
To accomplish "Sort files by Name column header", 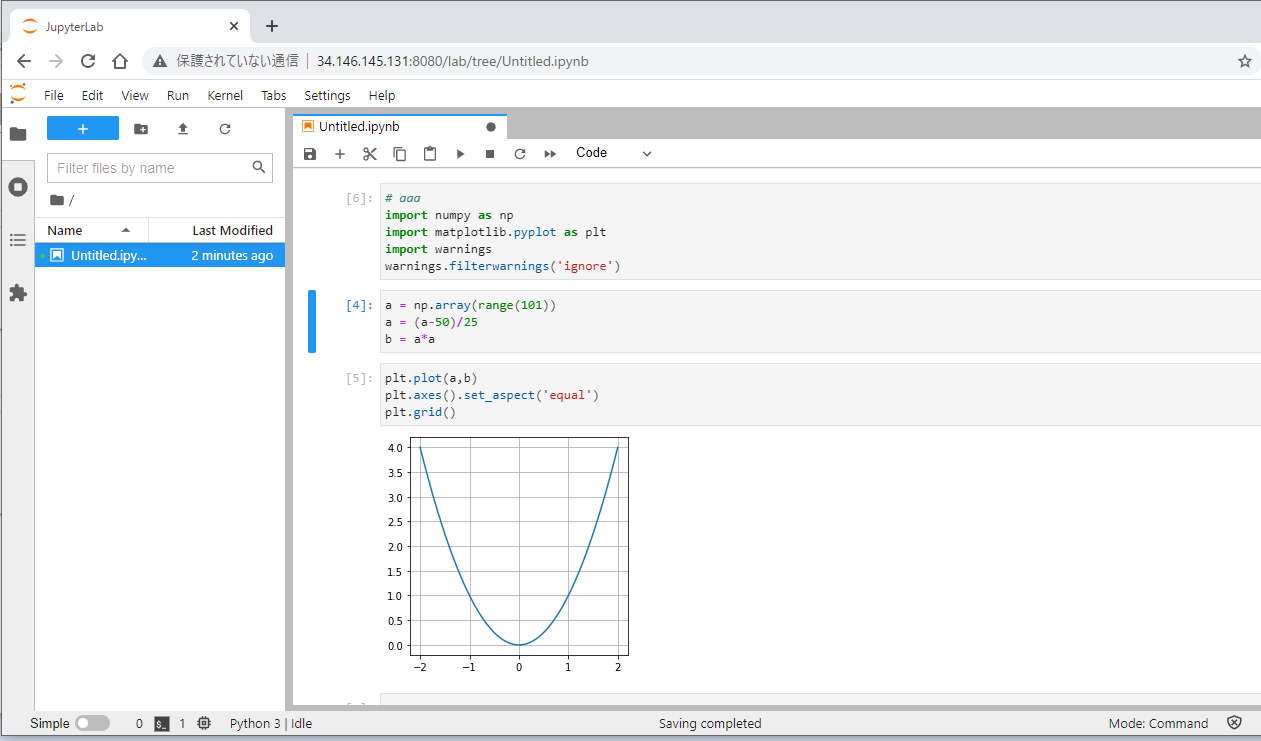I will (x=66, y=230).
